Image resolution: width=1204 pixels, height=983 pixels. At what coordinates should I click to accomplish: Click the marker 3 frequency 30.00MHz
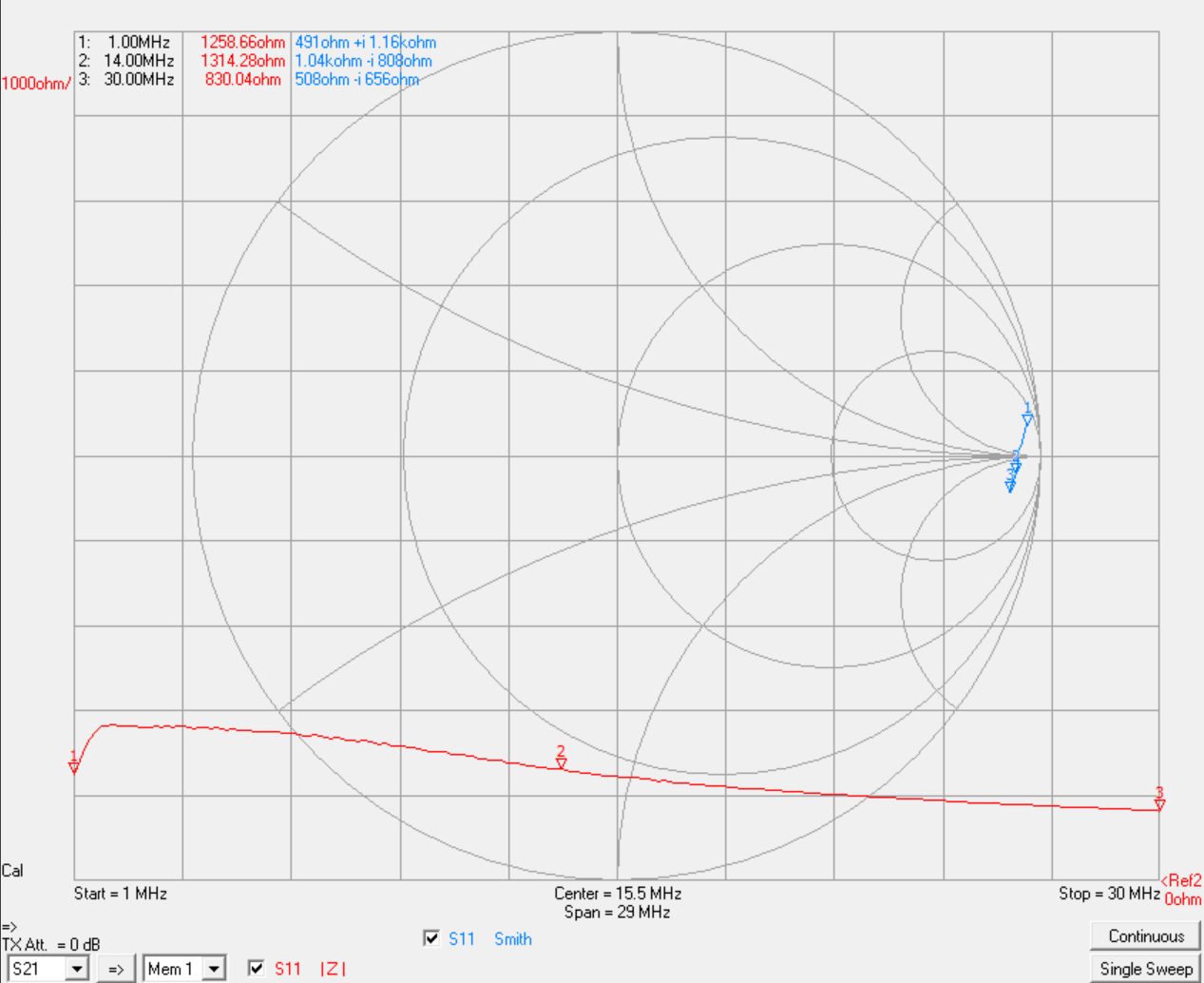[139, 79]
